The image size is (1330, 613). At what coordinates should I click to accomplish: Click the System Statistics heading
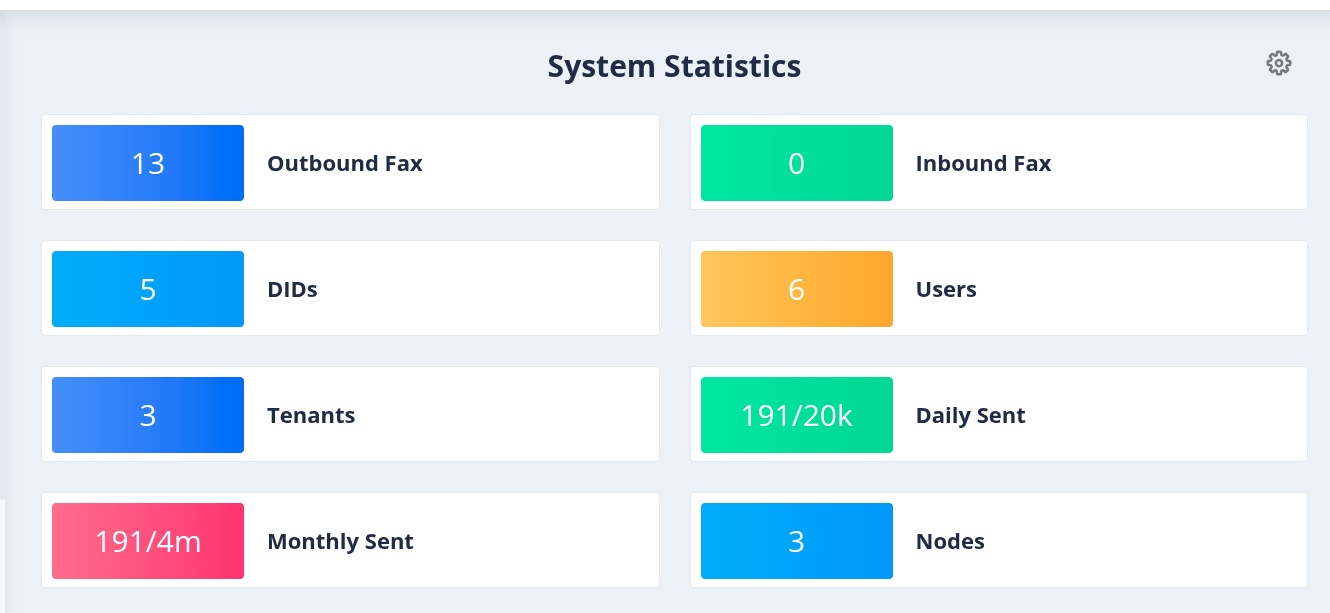[x=674, y=66]
